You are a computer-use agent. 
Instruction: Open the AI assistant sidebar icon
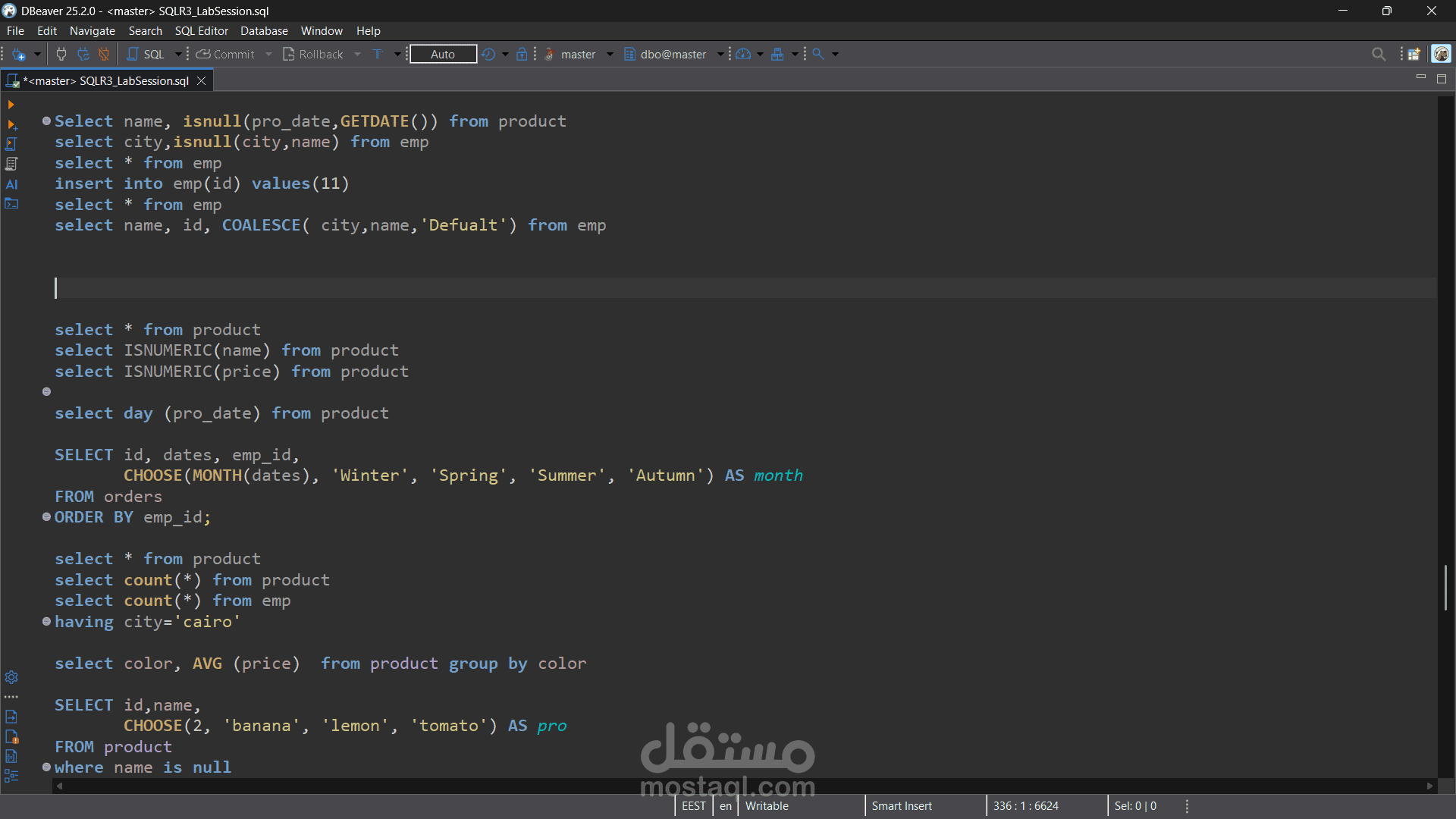click(x=11, y=184)
